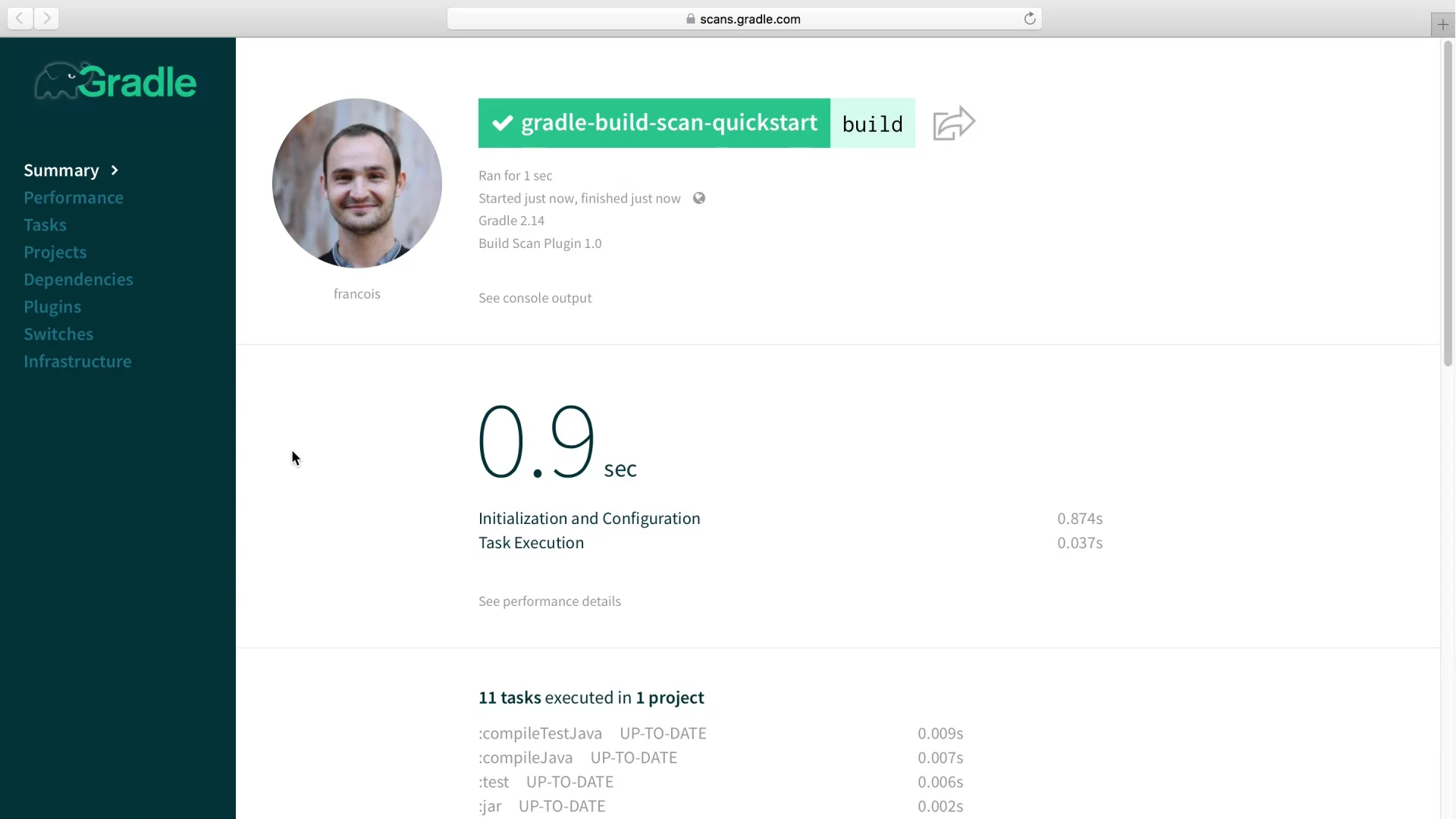Click the 11 tasks link
The image size is (1456, 819).
point(510,698)
